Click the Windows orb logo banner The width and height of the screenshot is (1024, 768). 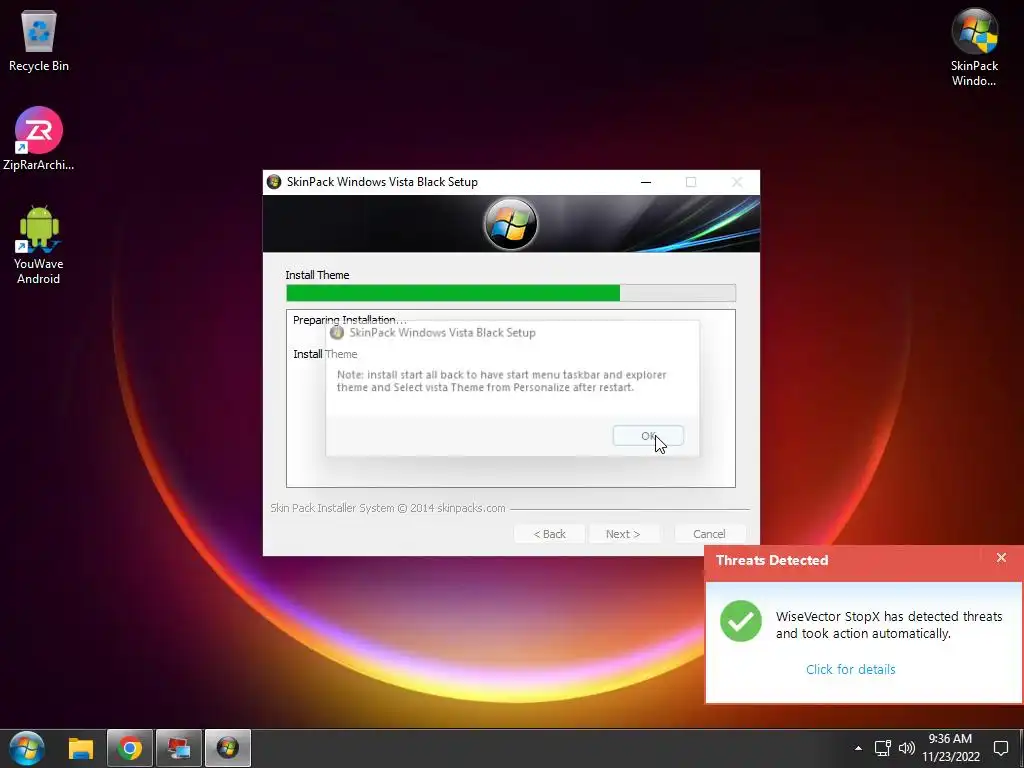click(511, 223)
